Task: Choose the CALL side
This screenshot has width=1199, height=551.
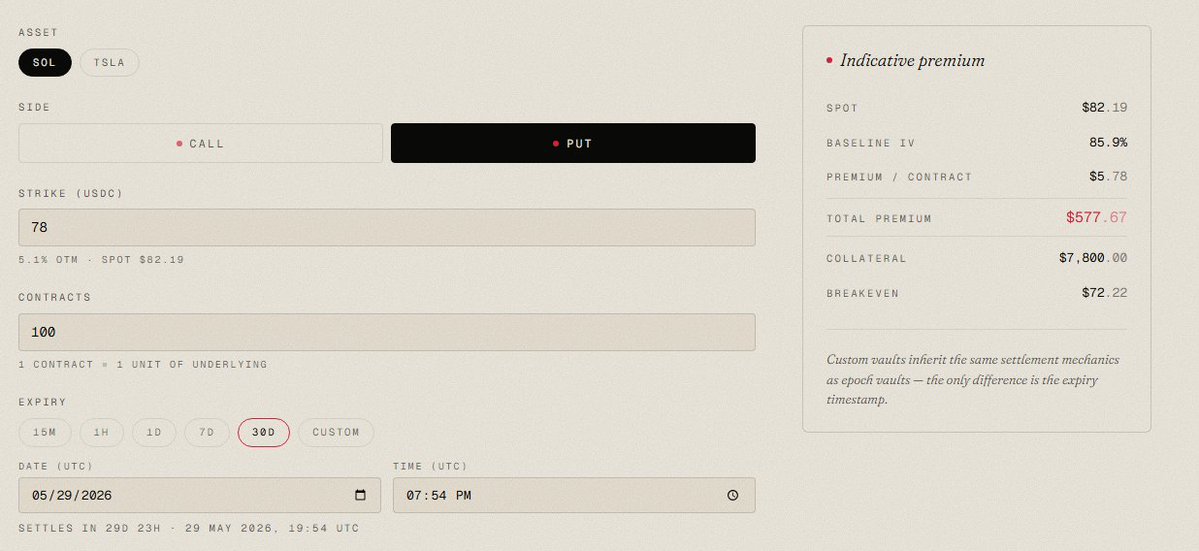Action: [200, 143]
